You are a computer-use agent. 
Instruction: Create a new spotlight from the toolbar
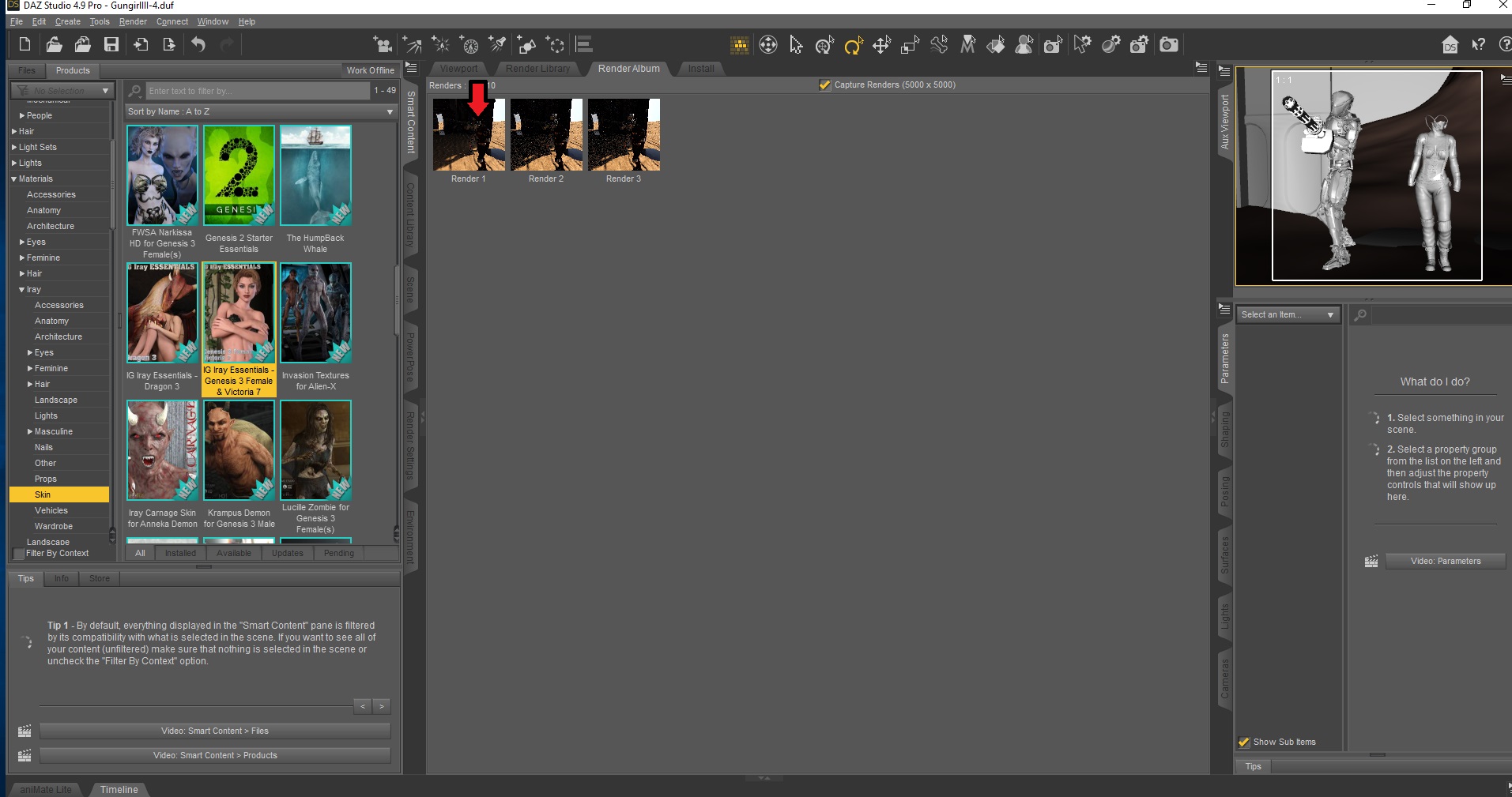(x=497, y=45)
